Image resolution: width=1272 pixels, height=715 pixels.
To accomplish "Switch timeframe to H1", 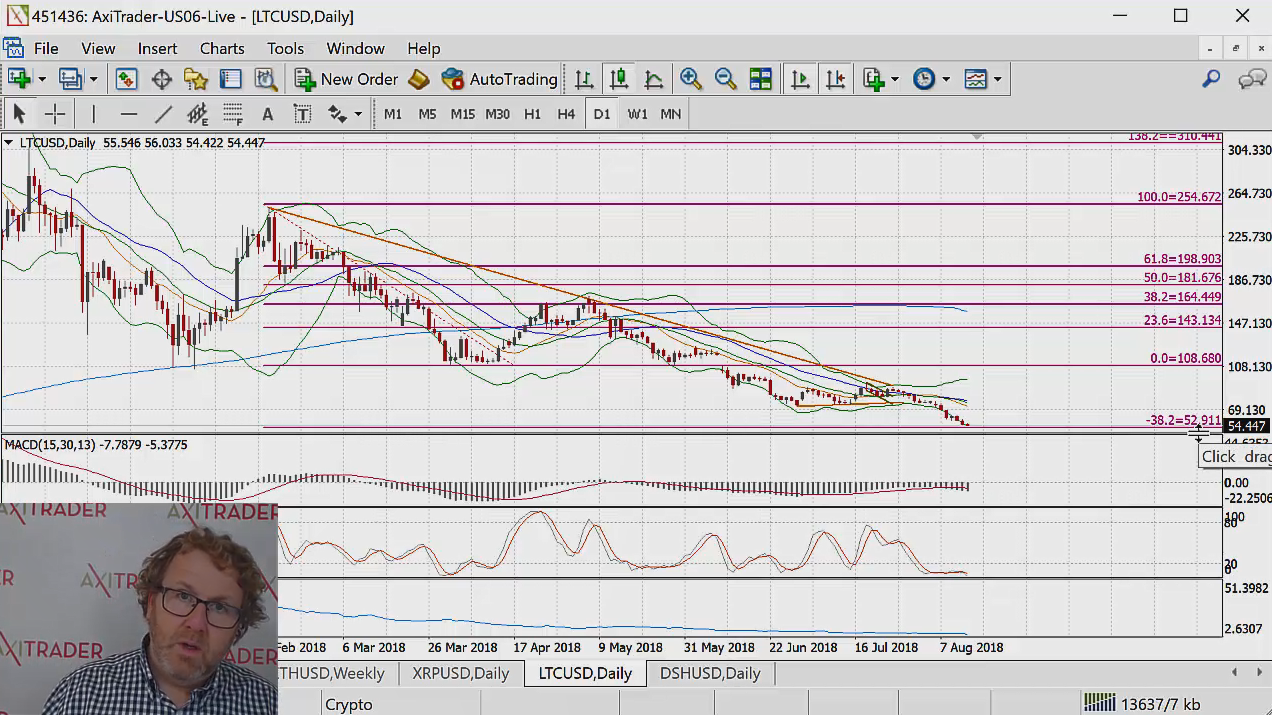I will point(532,114).
